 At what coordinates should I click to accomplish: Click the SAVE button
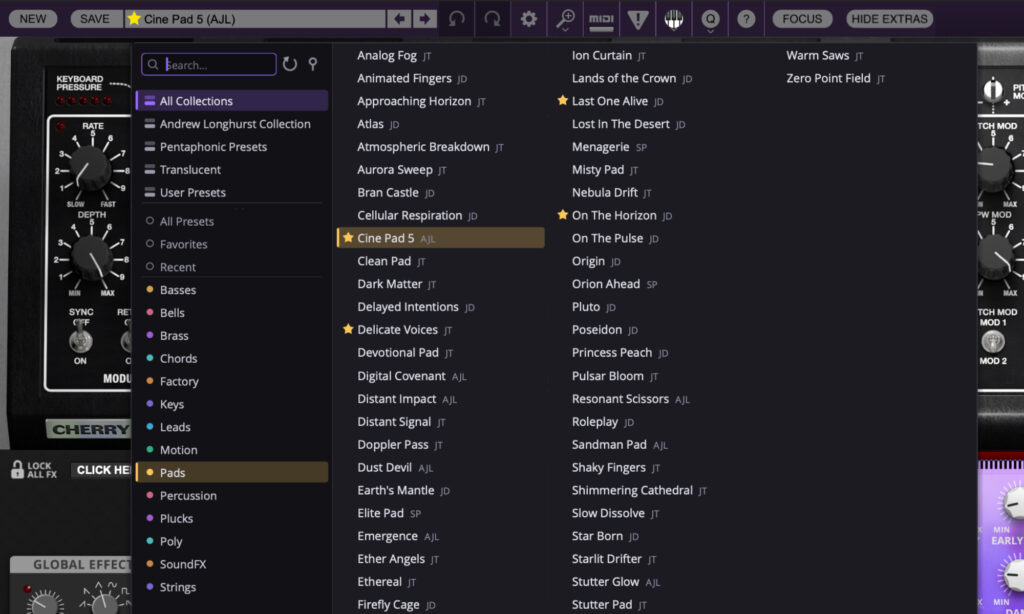coord(95,19)
